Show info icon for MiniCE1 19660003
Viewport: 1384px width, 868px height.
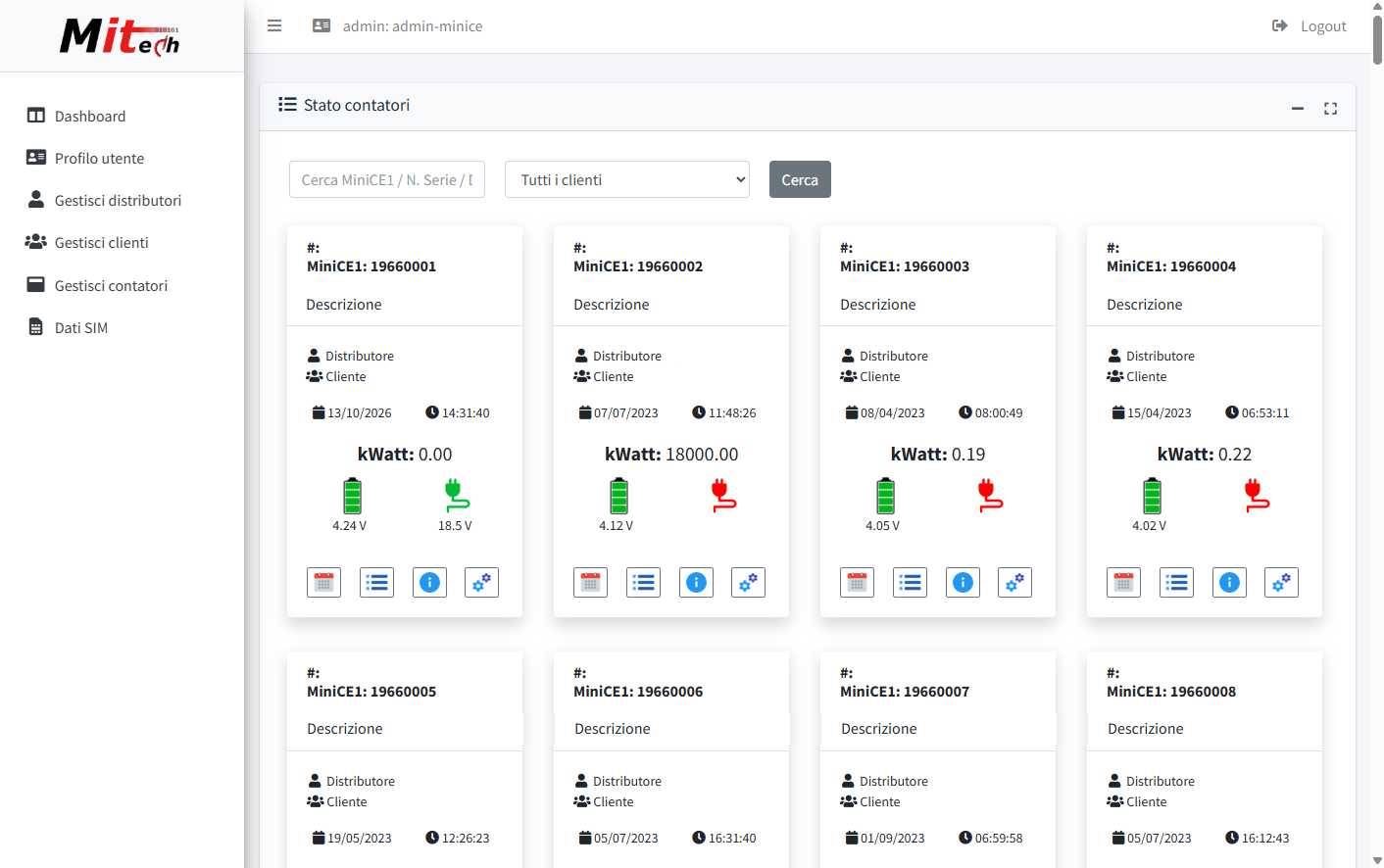click(x=963, y=582)
